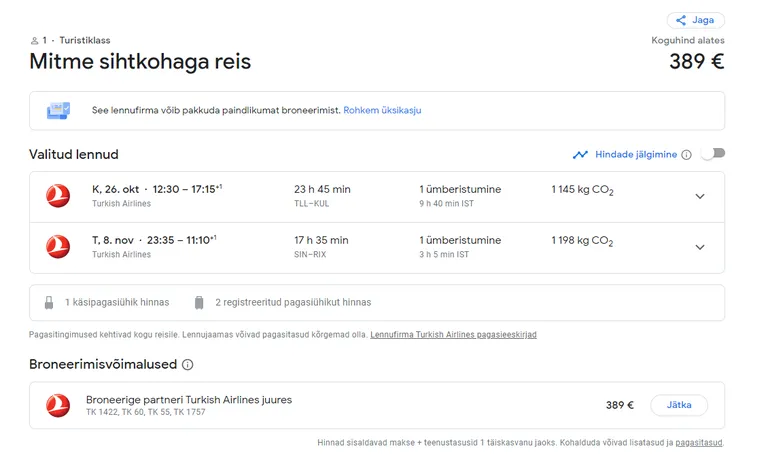This screenshot has height=459, width=768.
Task: Open info icon next to Hindade jälgimine
Action: click(x=686, y=155)
